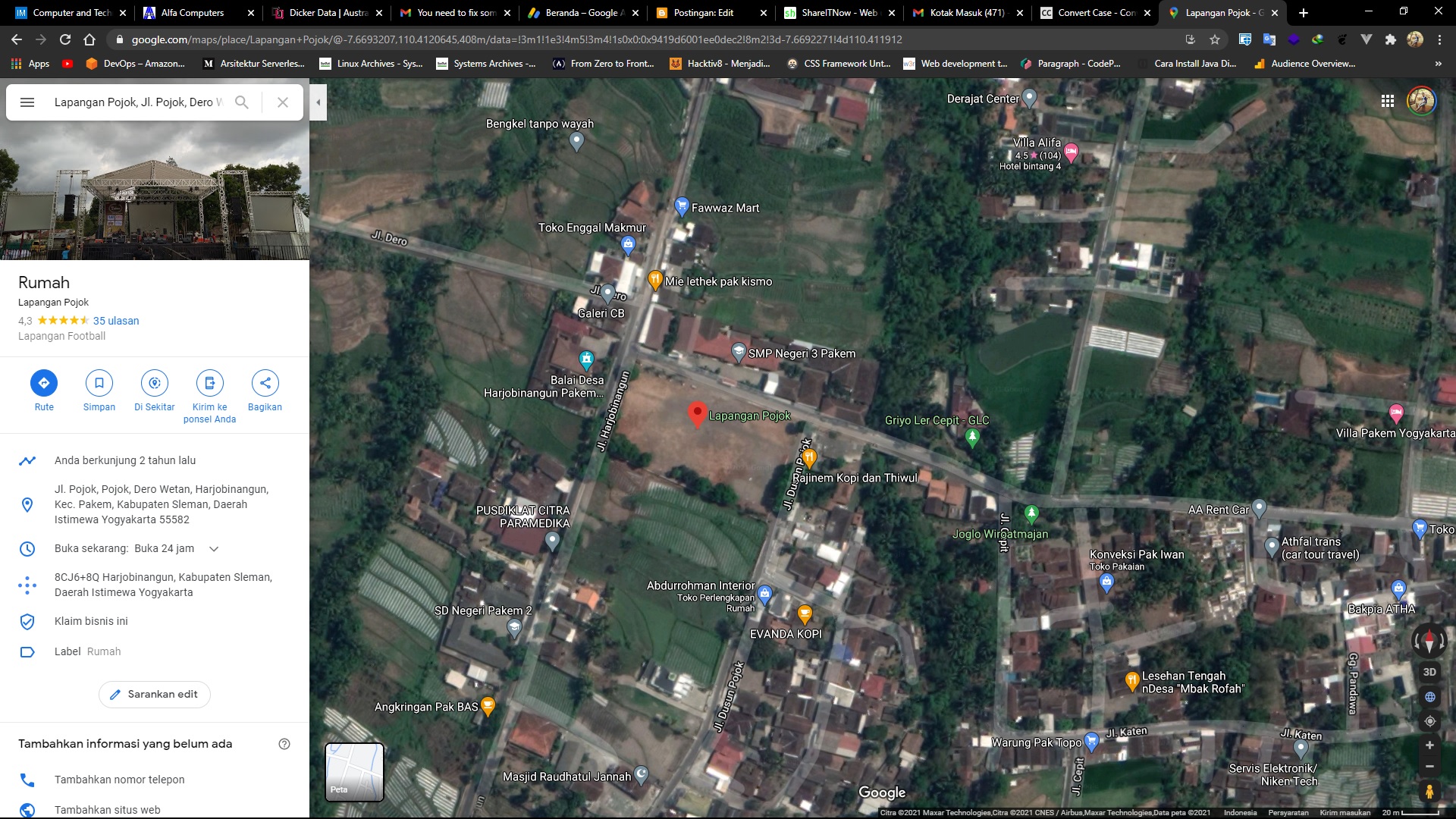Screen dimensions: 1456x819
Task: Open Di Sekitar nearby search
Action: [x=155, y=383]
